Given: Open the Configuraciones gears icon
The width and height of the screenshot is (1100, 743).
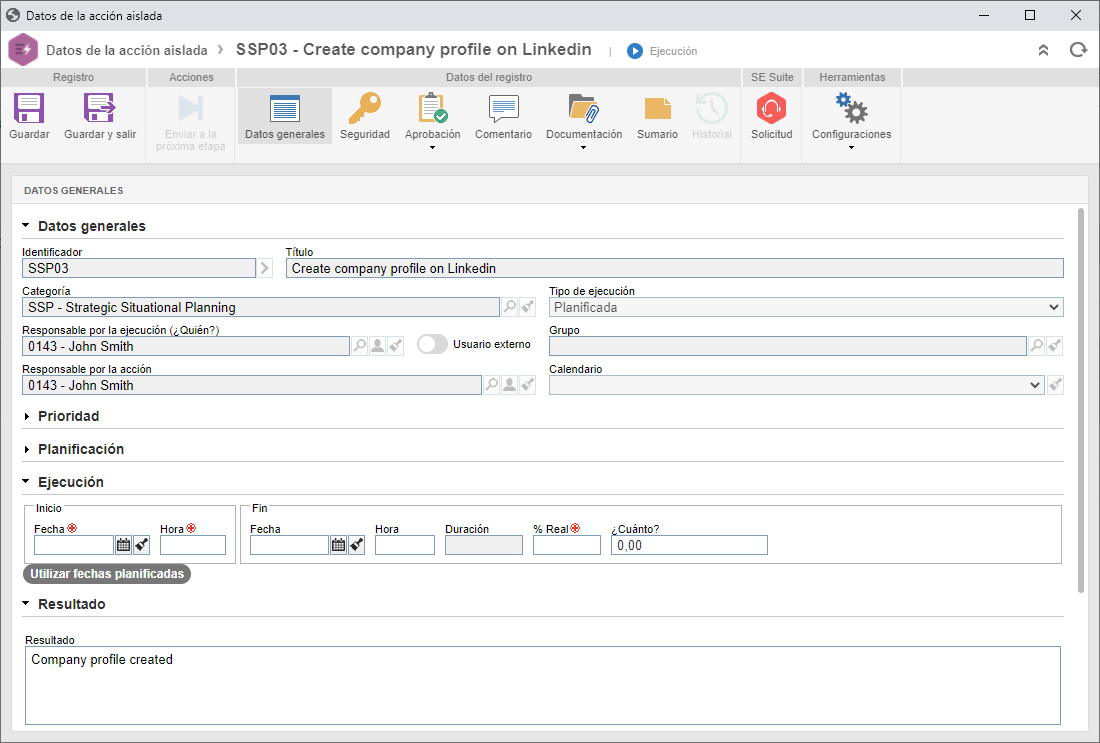Looking at the screenshot, I should [851, 109].
